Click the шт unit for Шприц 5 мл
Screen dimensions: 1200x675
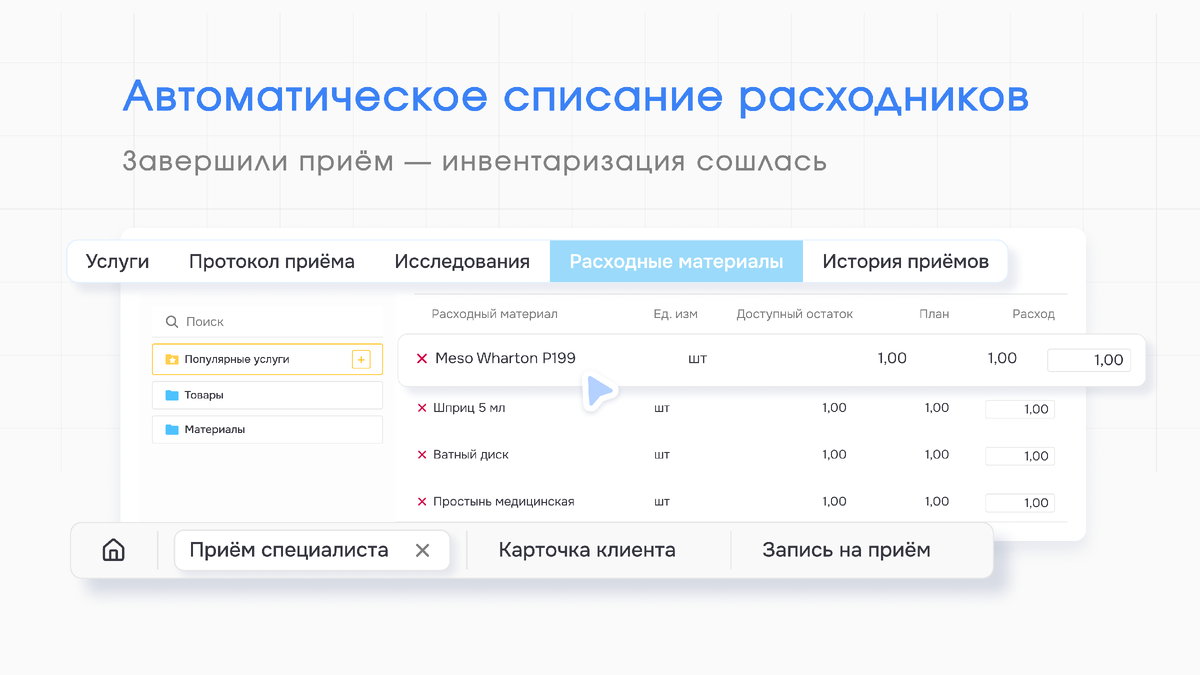(x=662, y=408)
